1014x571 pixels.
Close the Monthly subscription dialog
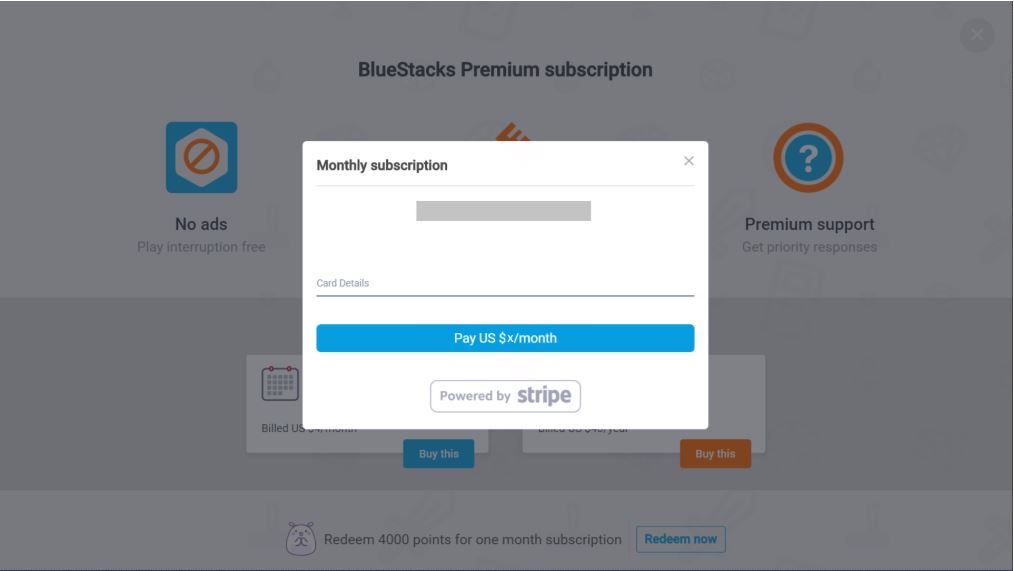[x=689, y=161]
